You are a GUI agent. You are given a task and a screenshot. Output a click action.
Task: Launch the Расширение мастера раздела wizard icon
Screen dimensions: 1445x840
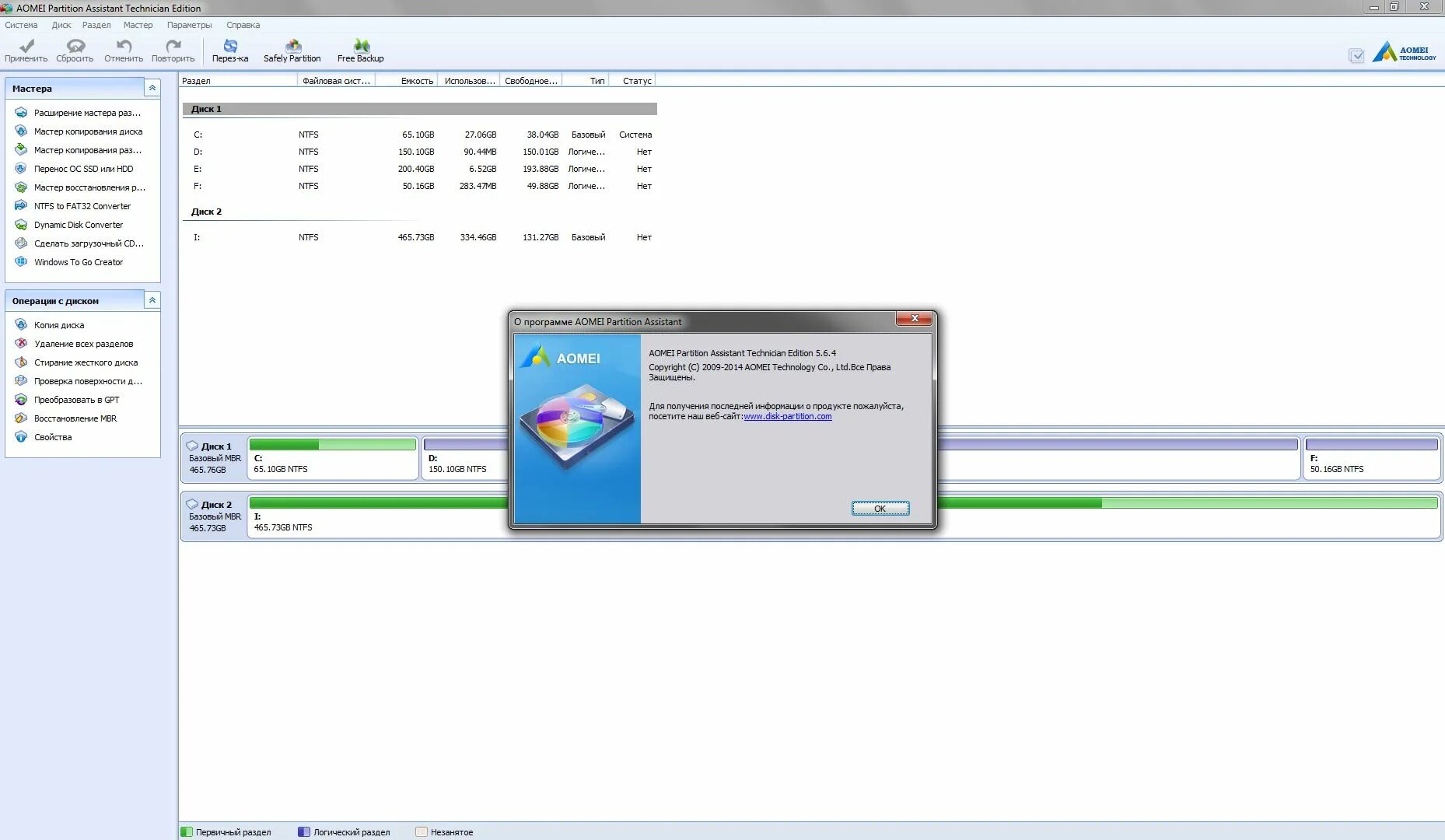[21, 113]
